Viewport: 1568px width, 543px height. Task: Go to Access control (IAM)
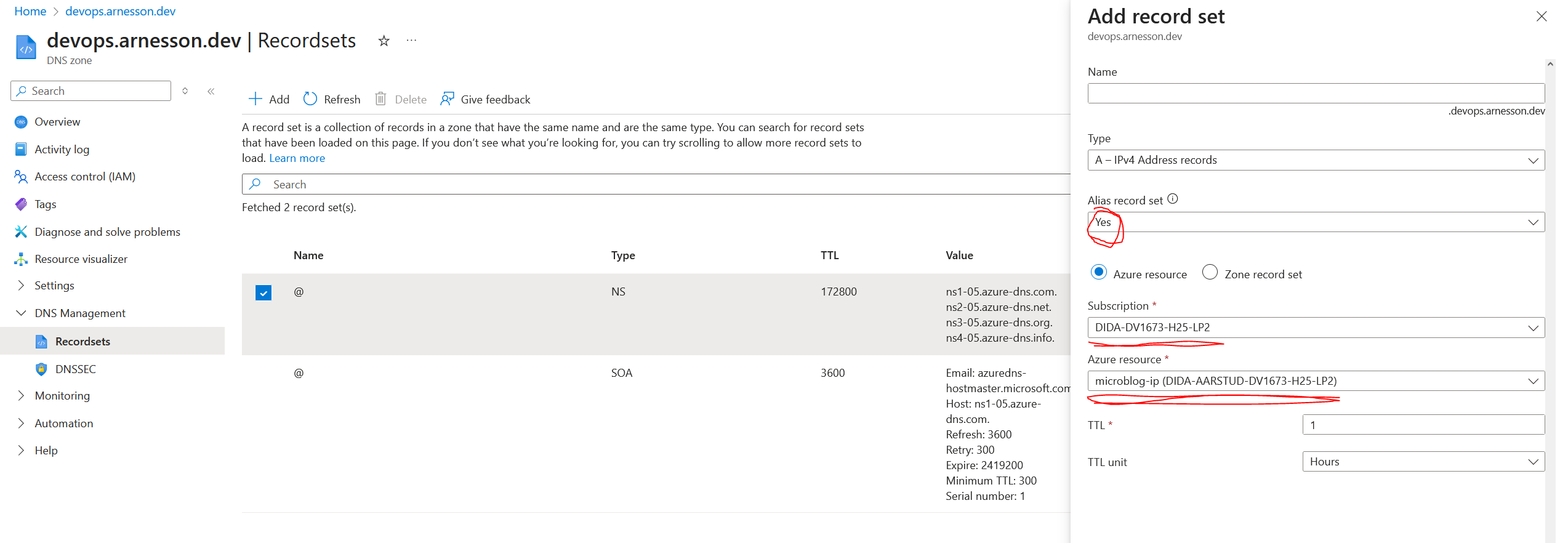(x=84, y=177)
